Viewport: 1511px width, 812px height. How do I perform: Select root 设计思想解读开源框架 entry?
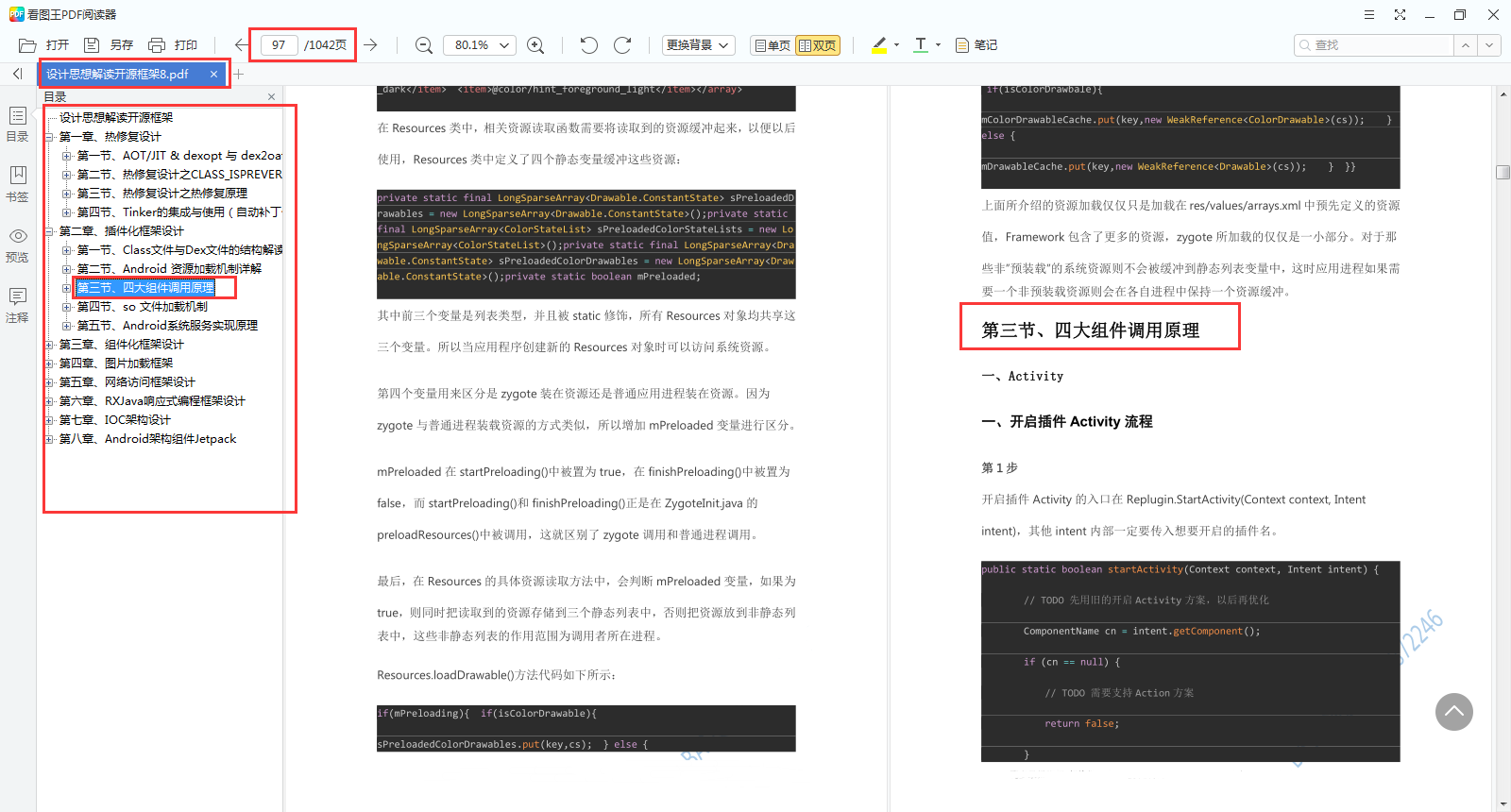tap(116, 118)
